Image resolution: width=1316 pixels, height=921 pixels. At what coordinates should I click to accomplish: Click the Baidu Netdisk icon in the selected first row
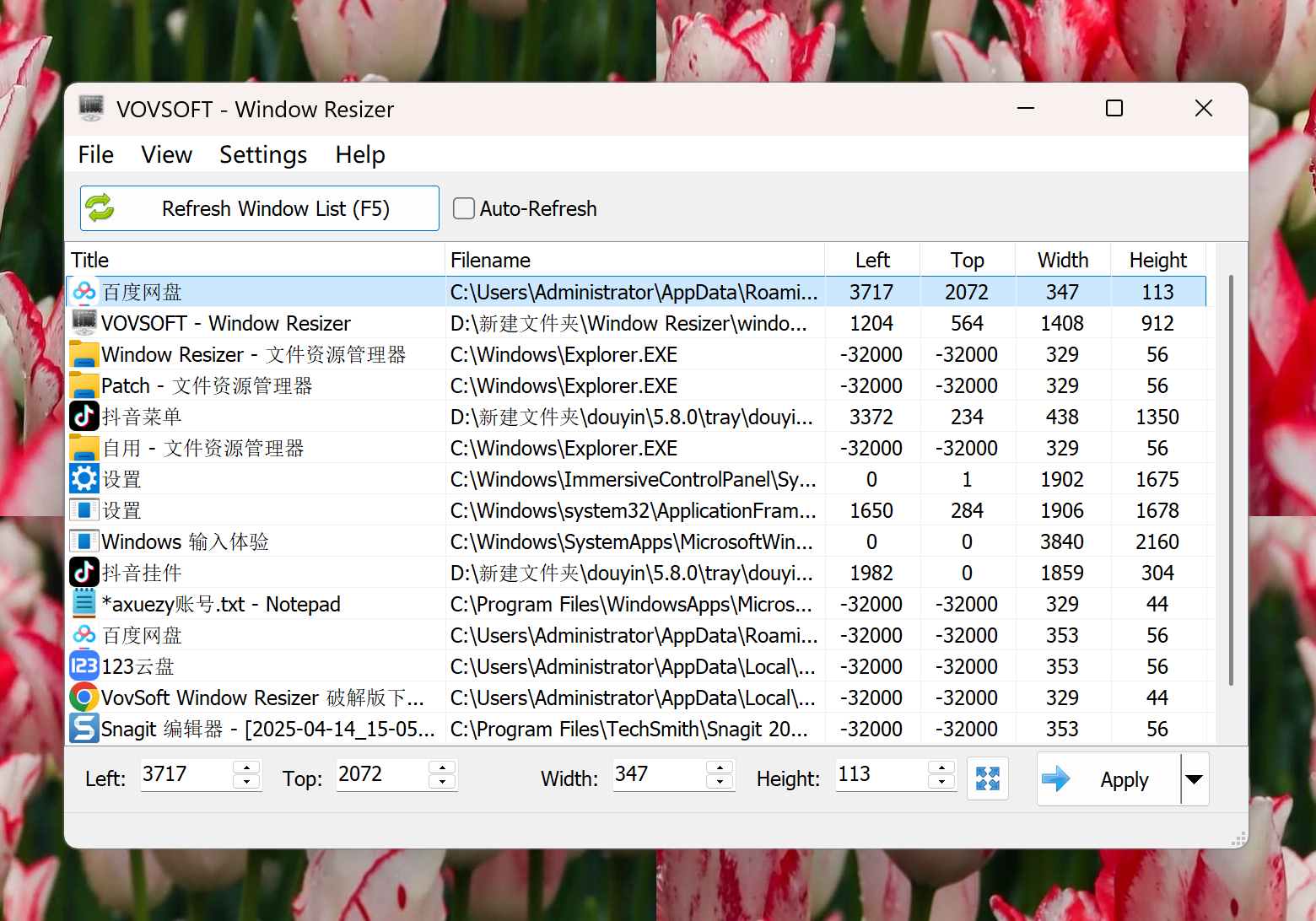pos(84,292)
